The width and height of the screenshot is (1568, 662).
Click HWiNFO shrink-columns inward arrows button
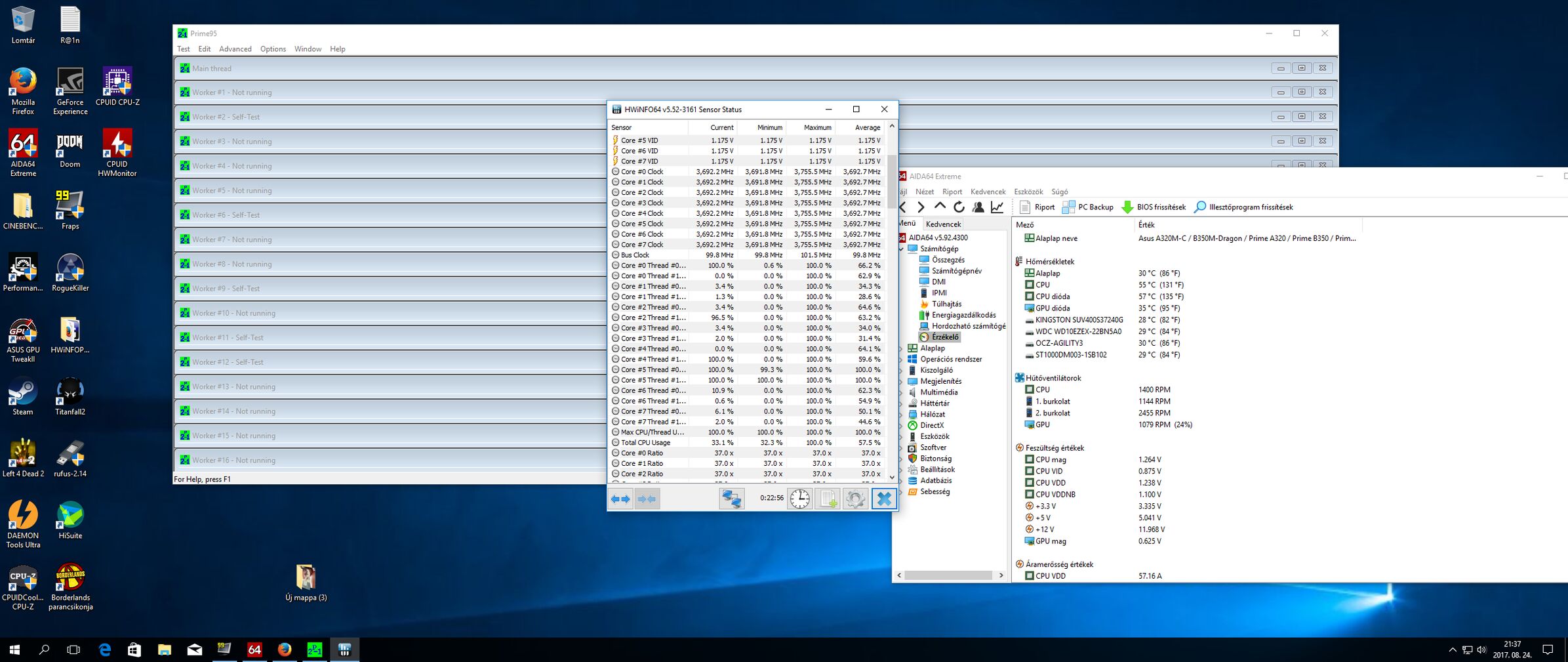pos(647,499)
